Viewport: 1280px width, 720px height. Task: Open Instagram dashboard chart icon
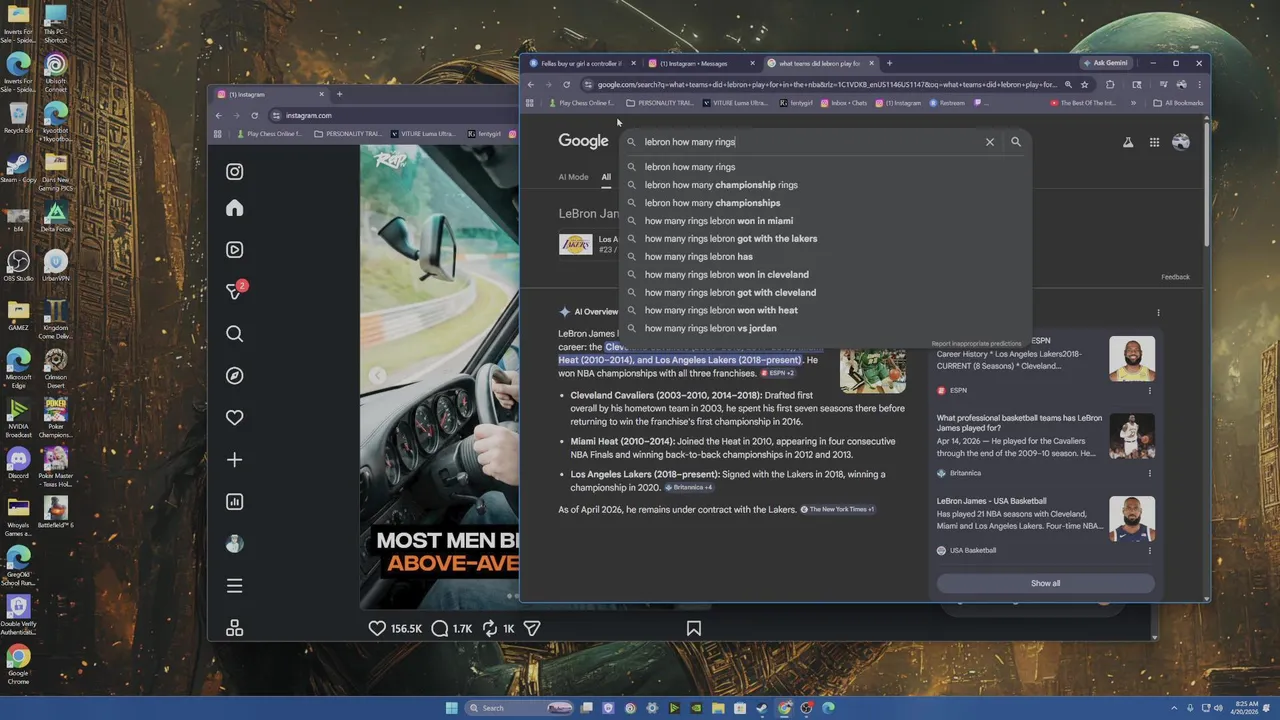(x=234, y=502)
